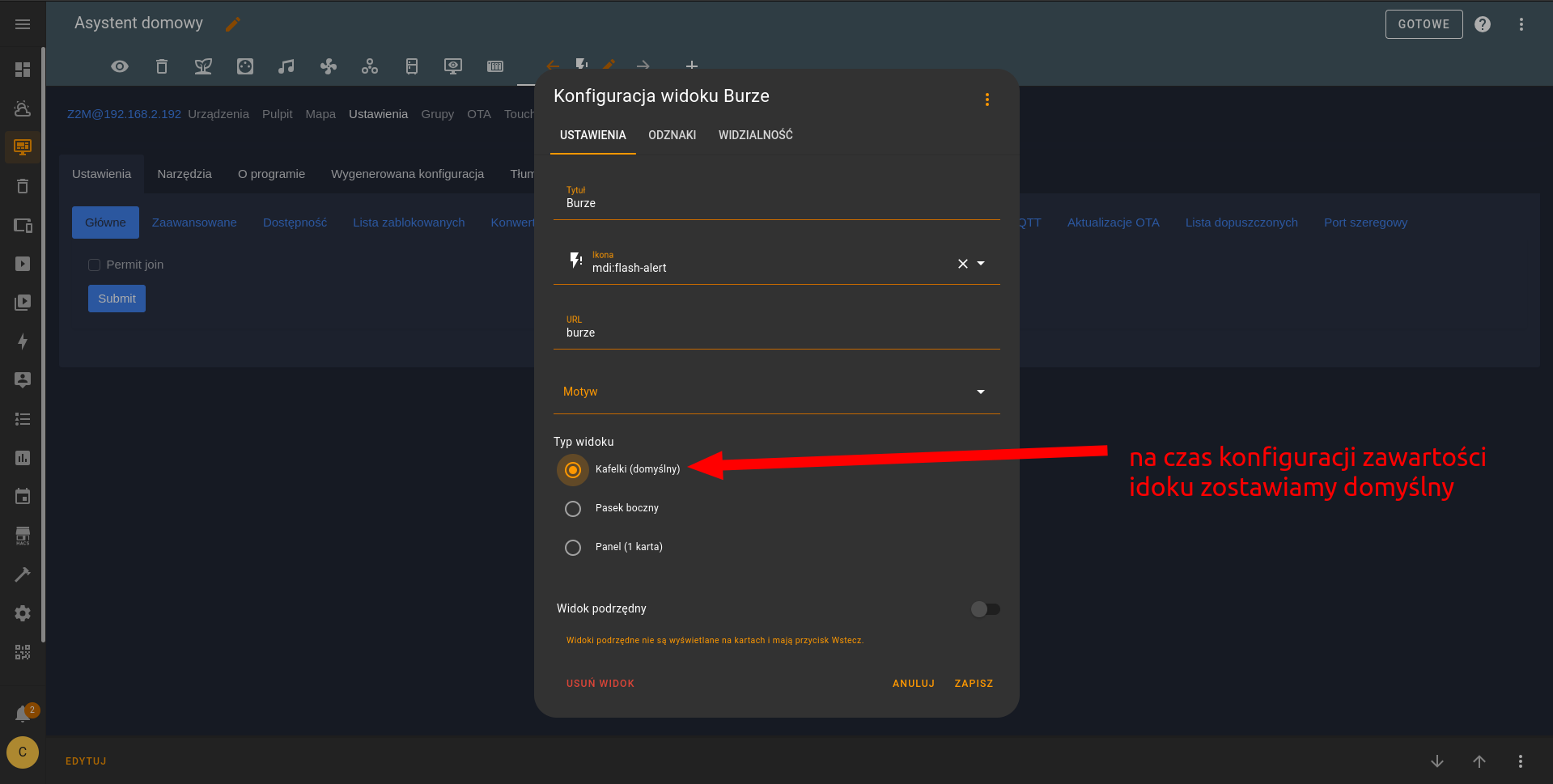
Task: Open the dialog's three-dot options menu
Action: tap(987, 100)
